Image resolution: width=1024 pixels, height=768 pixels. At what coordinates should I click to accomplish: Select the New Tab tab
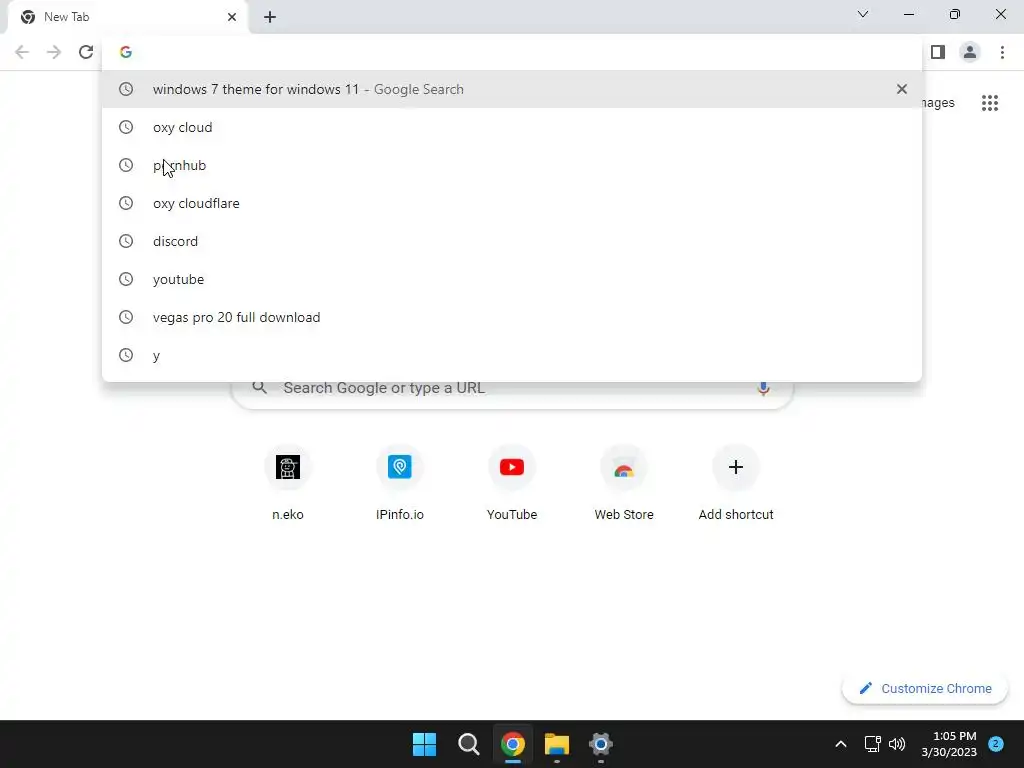coord(127,17)
